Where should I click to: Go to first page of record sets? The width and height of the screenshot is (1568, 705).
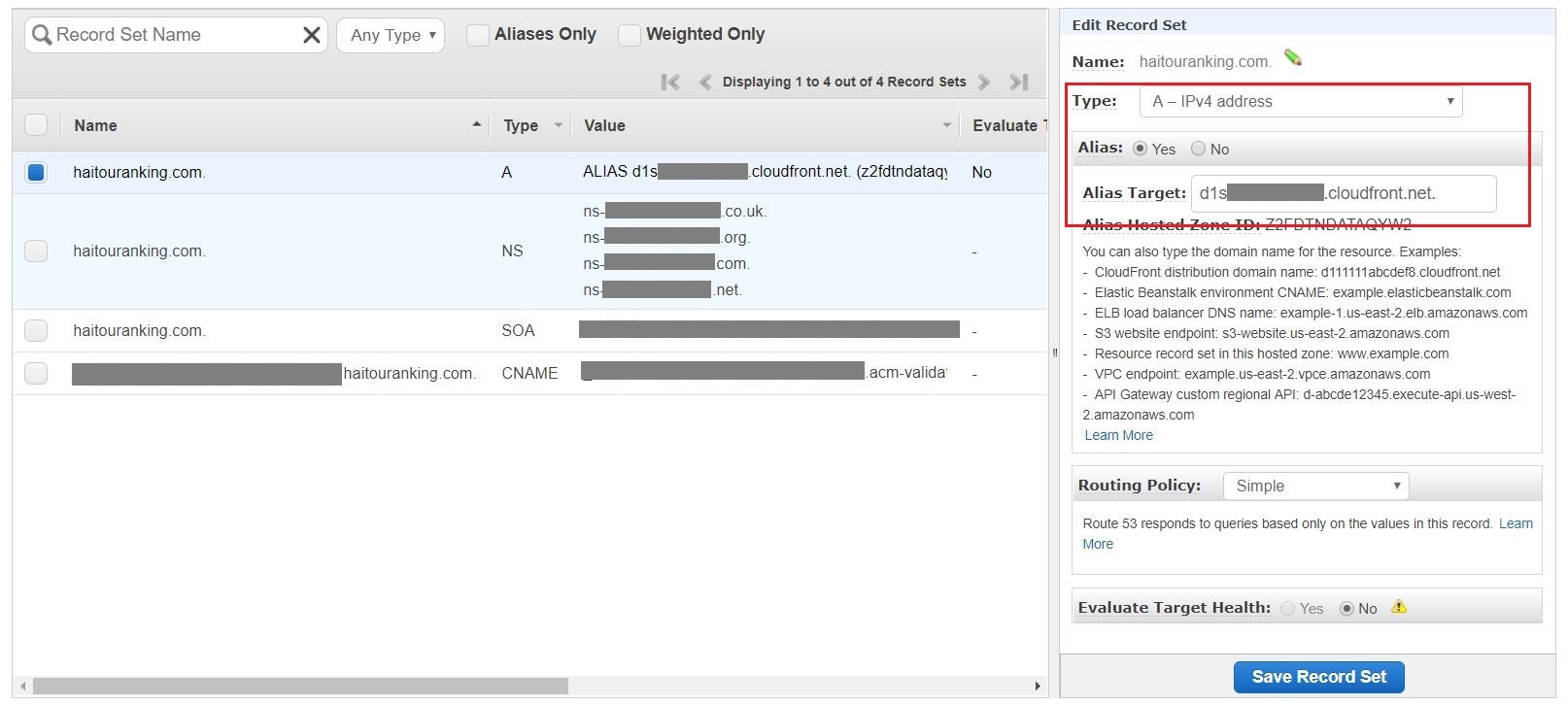(x=670, y=83)
